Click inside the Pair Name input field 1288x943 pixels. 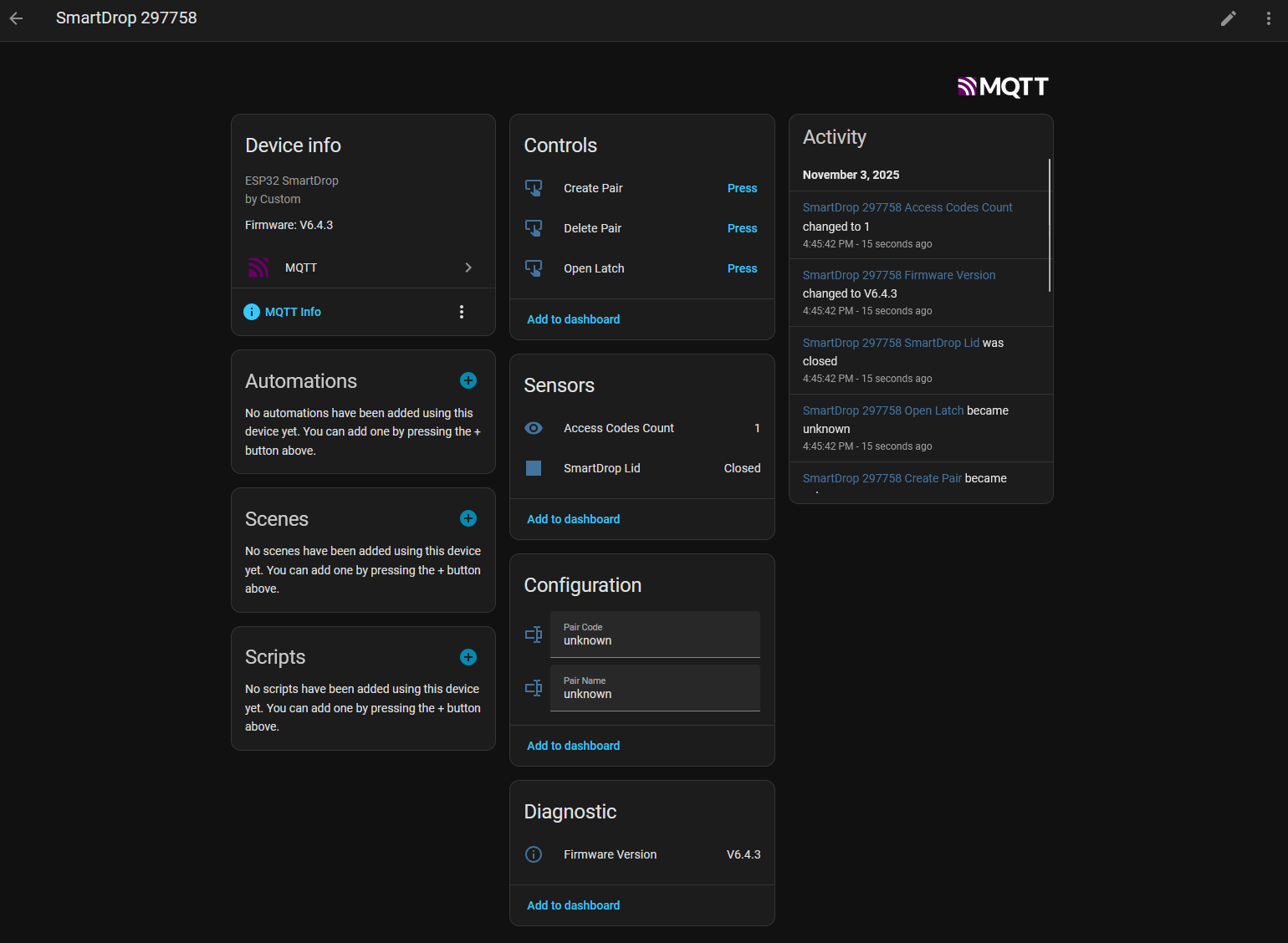click(655, 694)
